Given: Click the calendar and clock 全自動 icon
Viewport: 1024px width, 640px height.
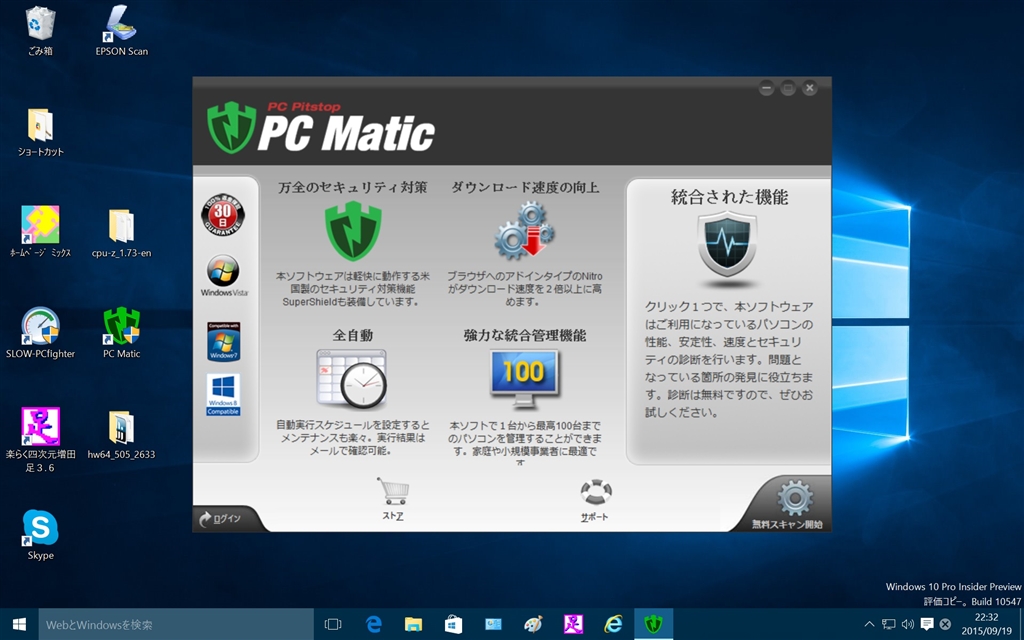Looking at the screenshot, I should [352, 379].
